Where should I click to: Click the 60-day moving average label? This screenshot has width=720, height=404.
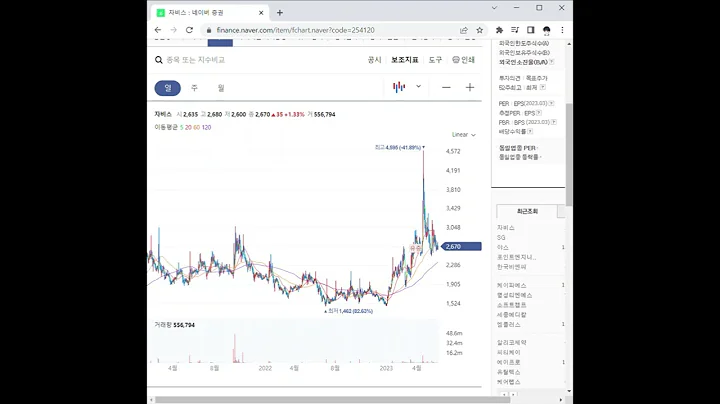coord(197,128)
